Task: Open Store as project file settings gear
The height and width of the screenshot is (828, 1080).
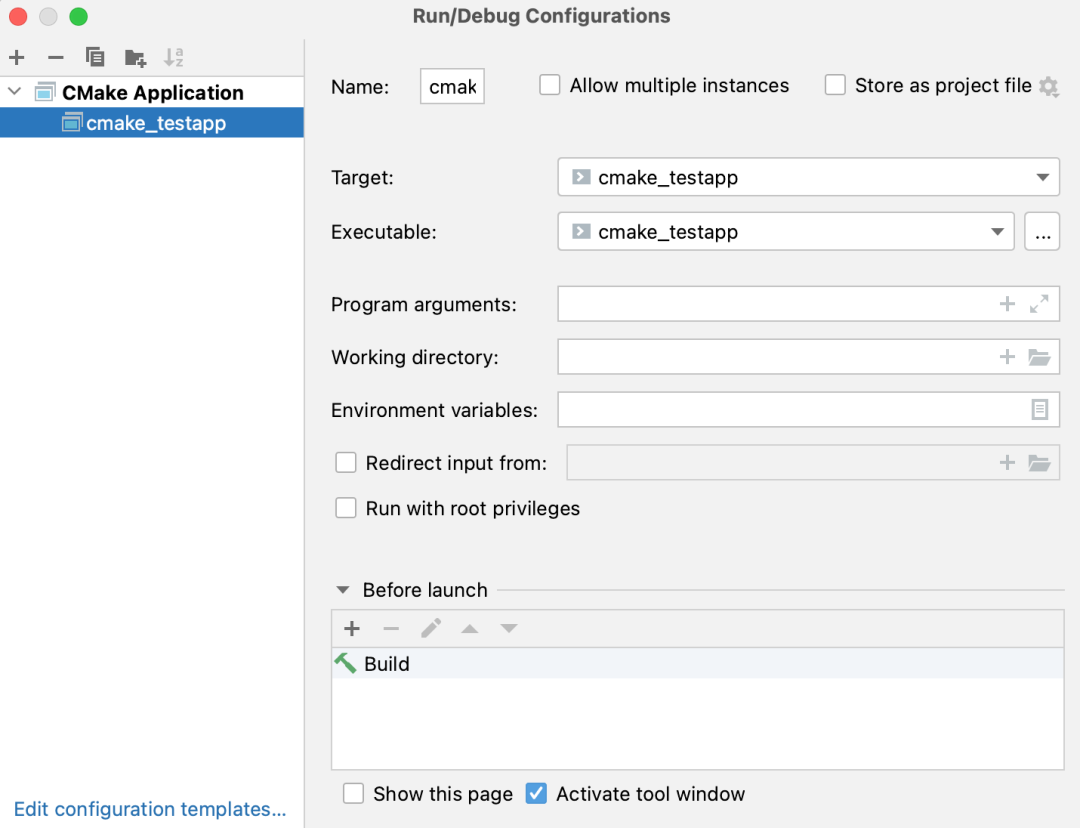Action: point(1048,87)
